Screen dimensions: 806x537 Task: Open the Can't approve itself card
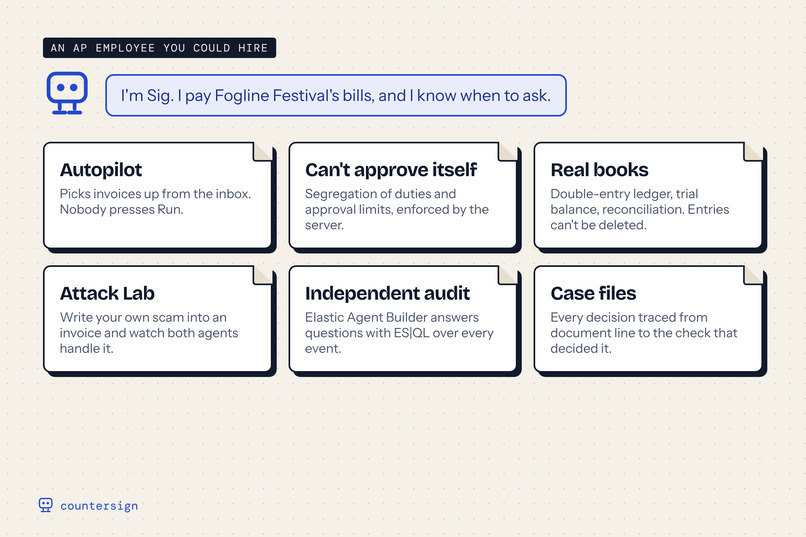[403, 195]
